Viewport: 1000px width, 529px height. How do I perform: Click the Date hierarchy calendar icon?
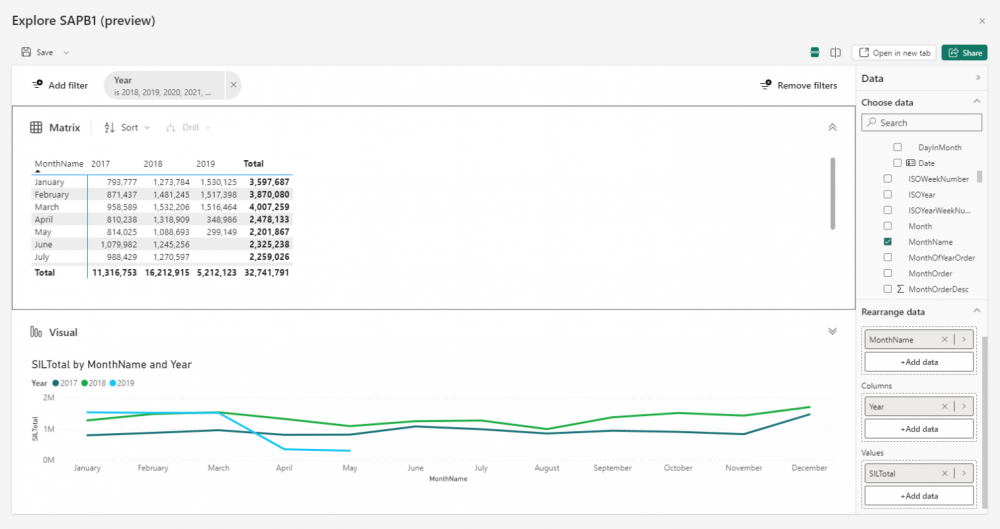point(911,163)
